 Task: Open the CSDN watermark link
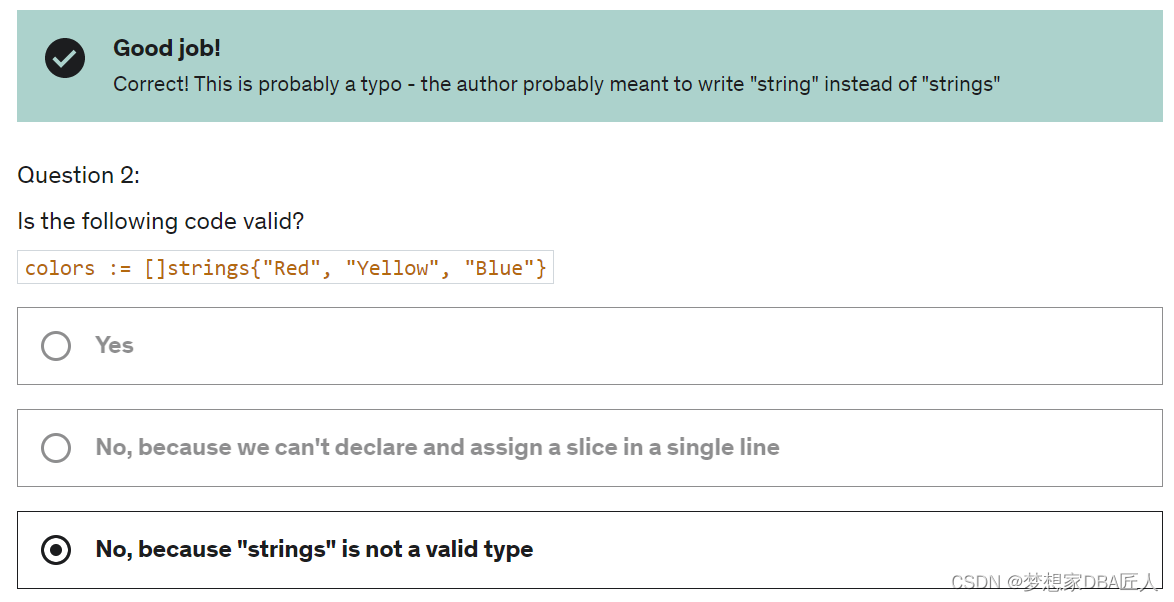tap(976, 581)
